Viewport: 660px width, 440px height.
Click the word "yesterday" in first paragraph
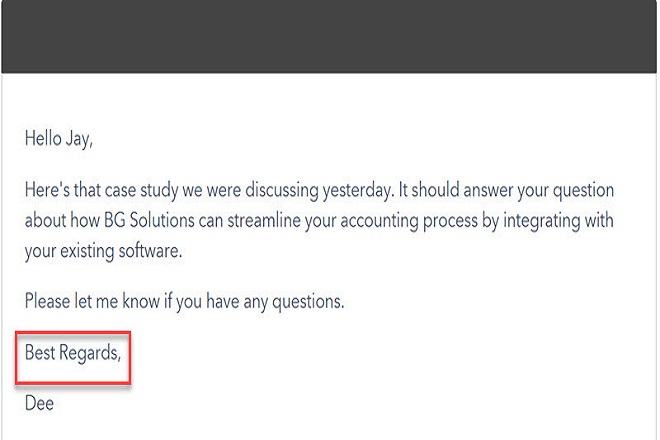click(x=358, y=190)
